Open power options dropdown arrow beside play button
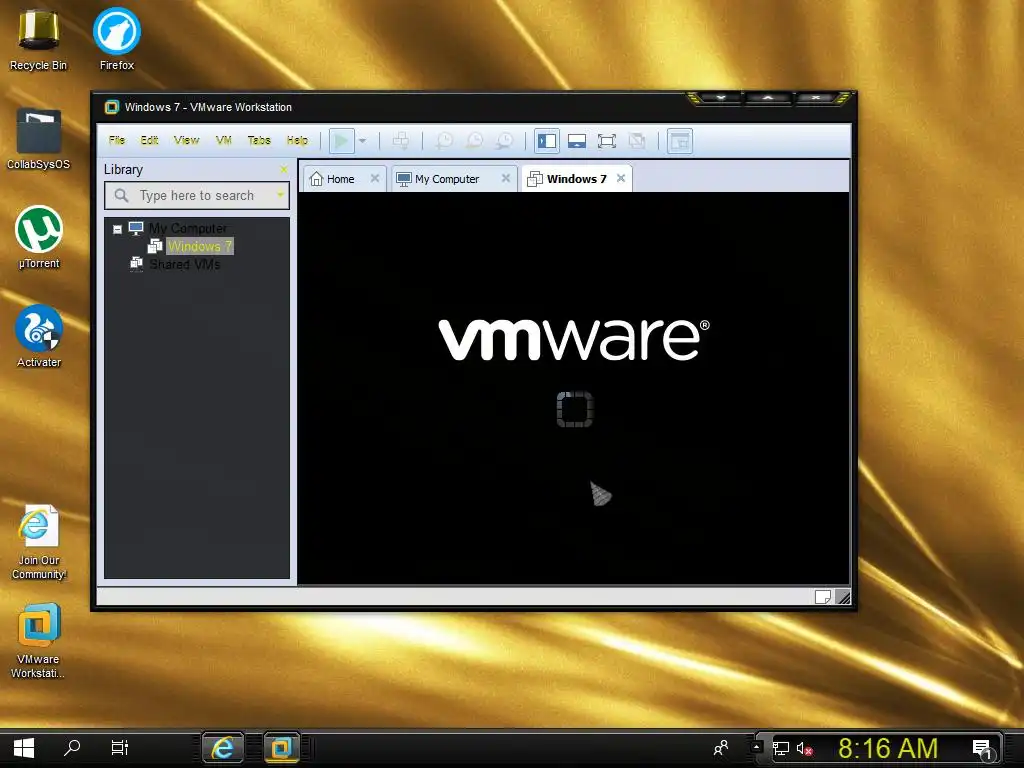 point(362,141)
